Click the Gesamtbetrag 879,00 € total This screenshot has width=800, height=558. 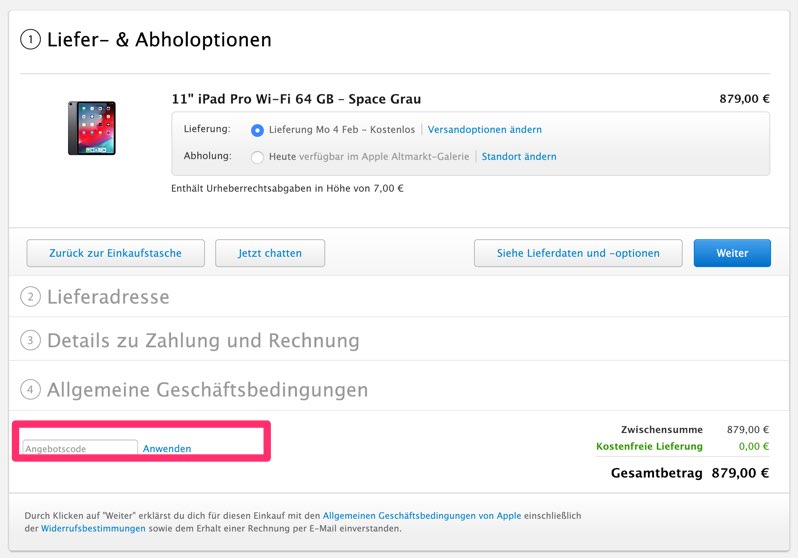coord(690,473)
